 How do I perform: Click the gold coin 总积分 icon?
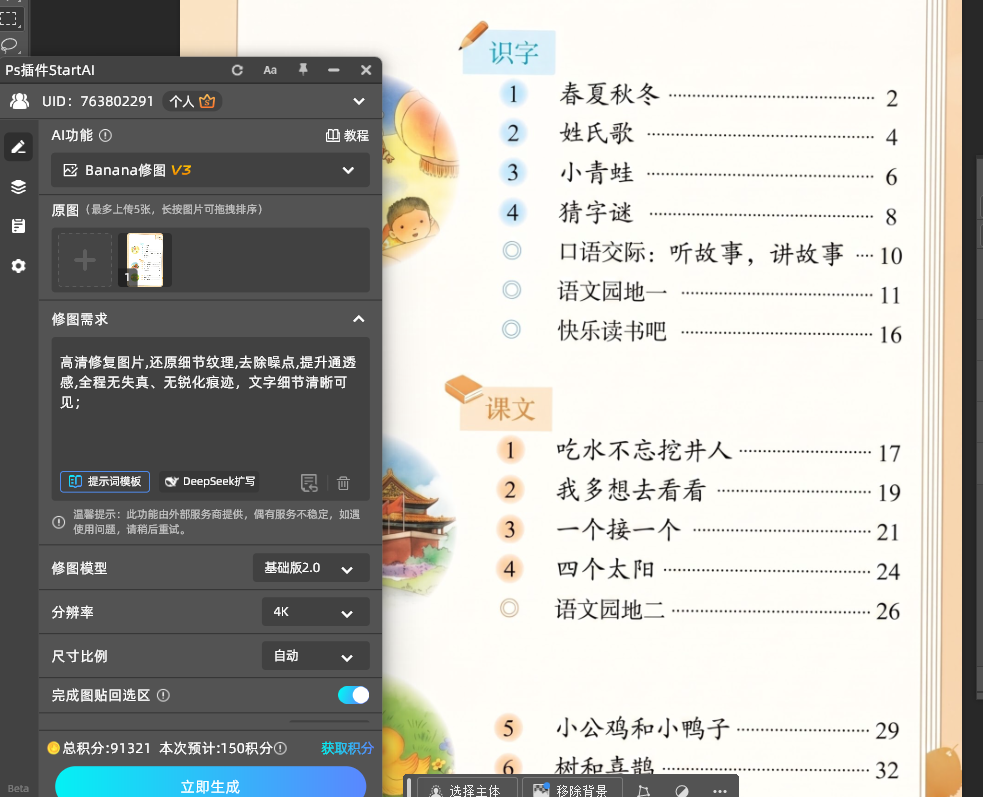click(54, 747)
